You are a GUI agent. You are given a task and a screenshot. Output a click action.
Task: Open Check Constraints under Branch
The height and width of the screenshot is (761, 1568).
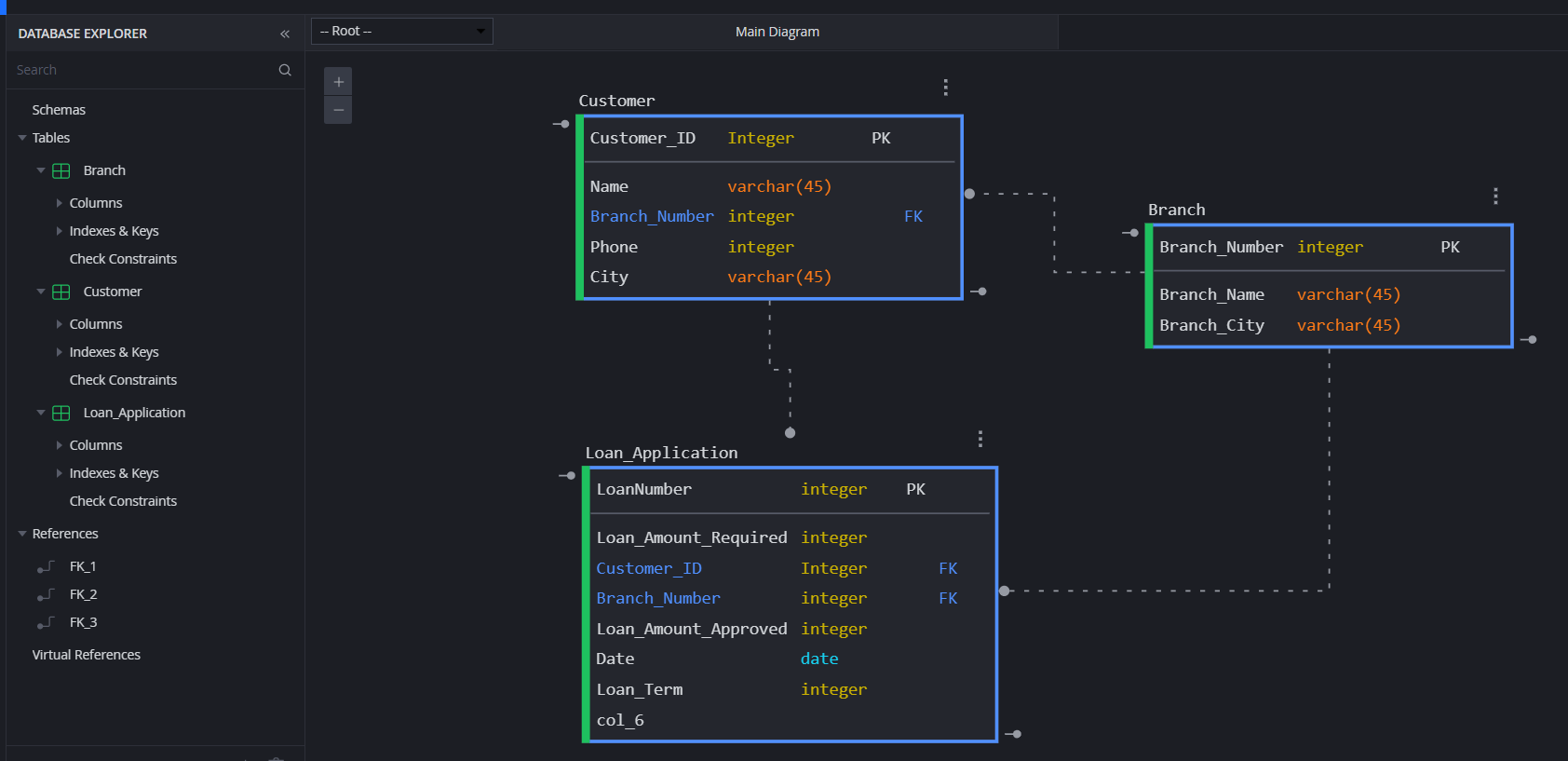tap(123, 259)
